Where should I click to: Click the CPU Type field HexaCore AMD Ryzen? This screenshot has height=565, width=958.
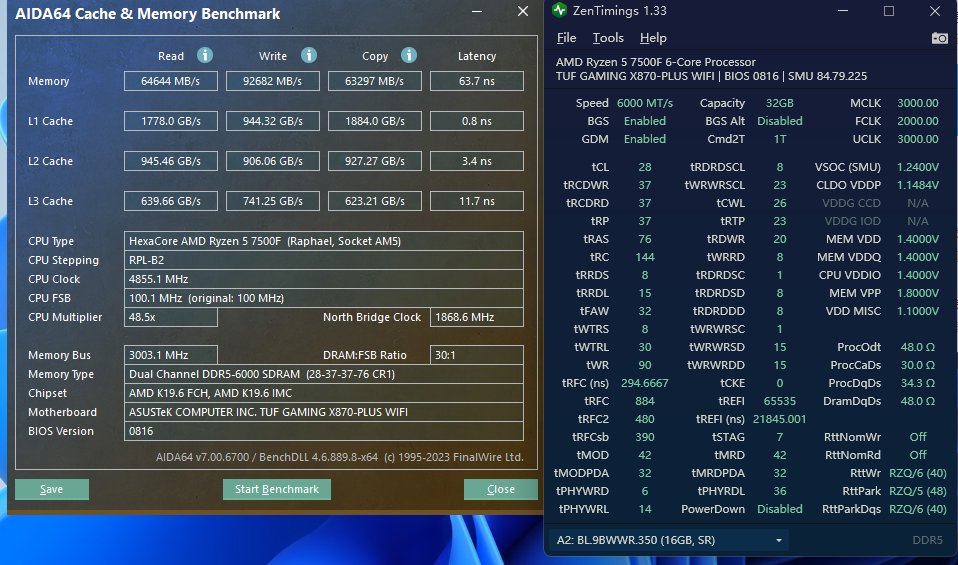[x=324, y=241]
